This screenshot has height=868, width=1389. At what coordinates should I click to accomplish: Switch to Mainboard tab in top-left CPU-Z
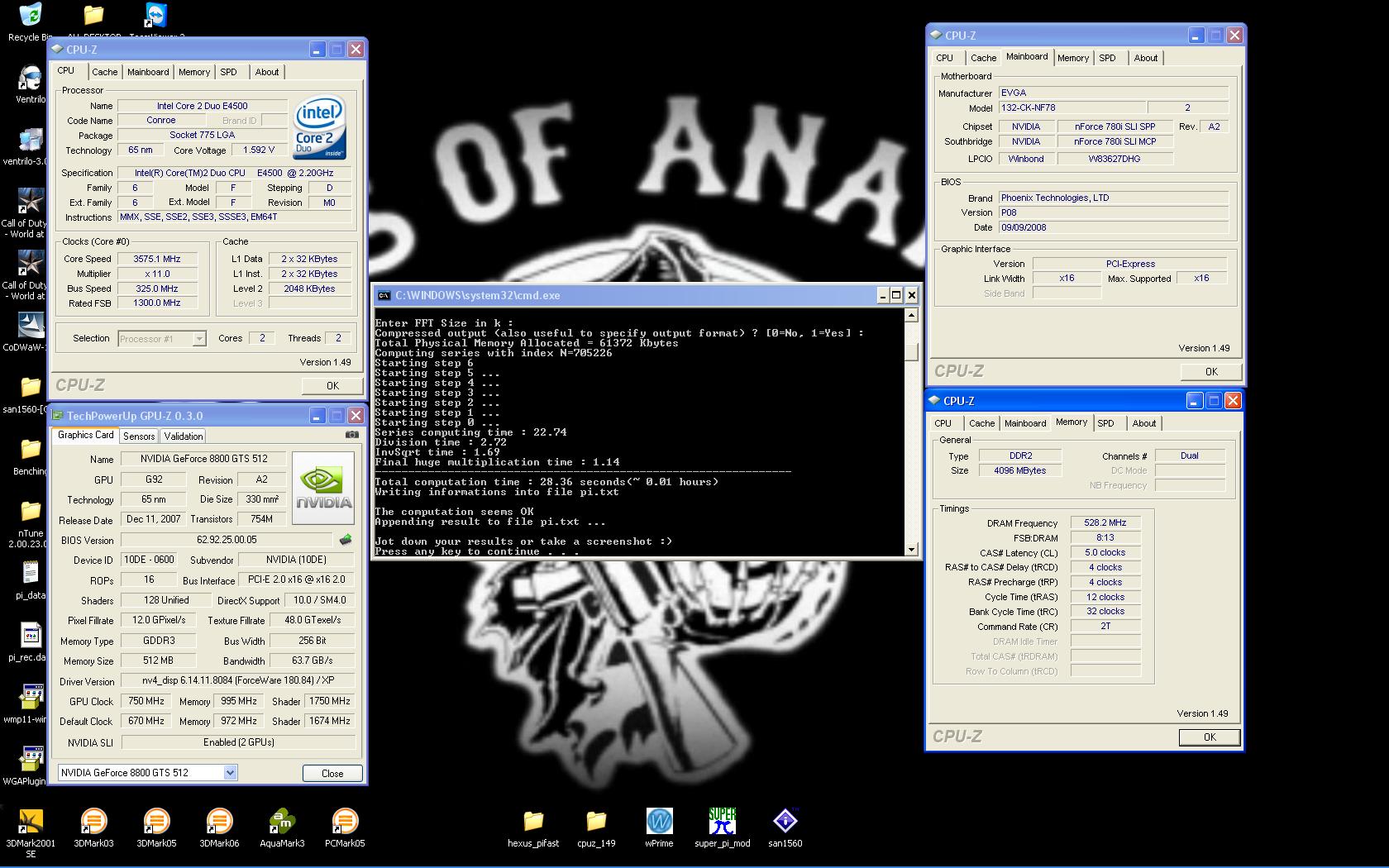(x=148, y=72)
